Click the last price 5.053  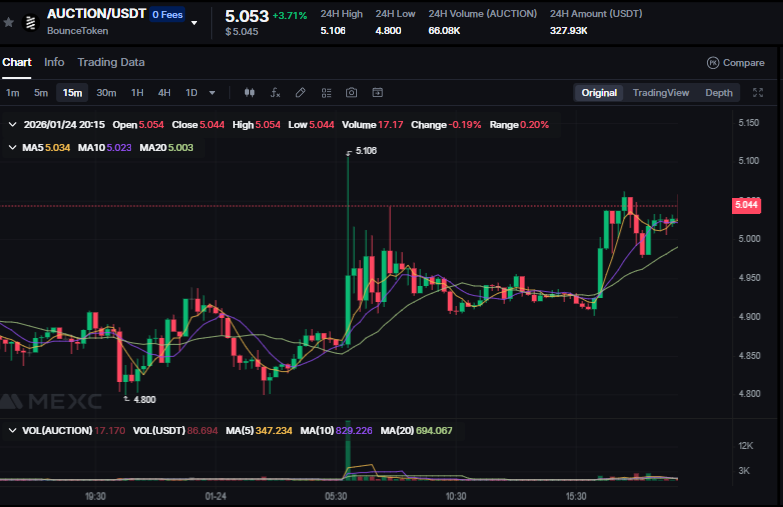pyautogui.click(x=247, y=16)
